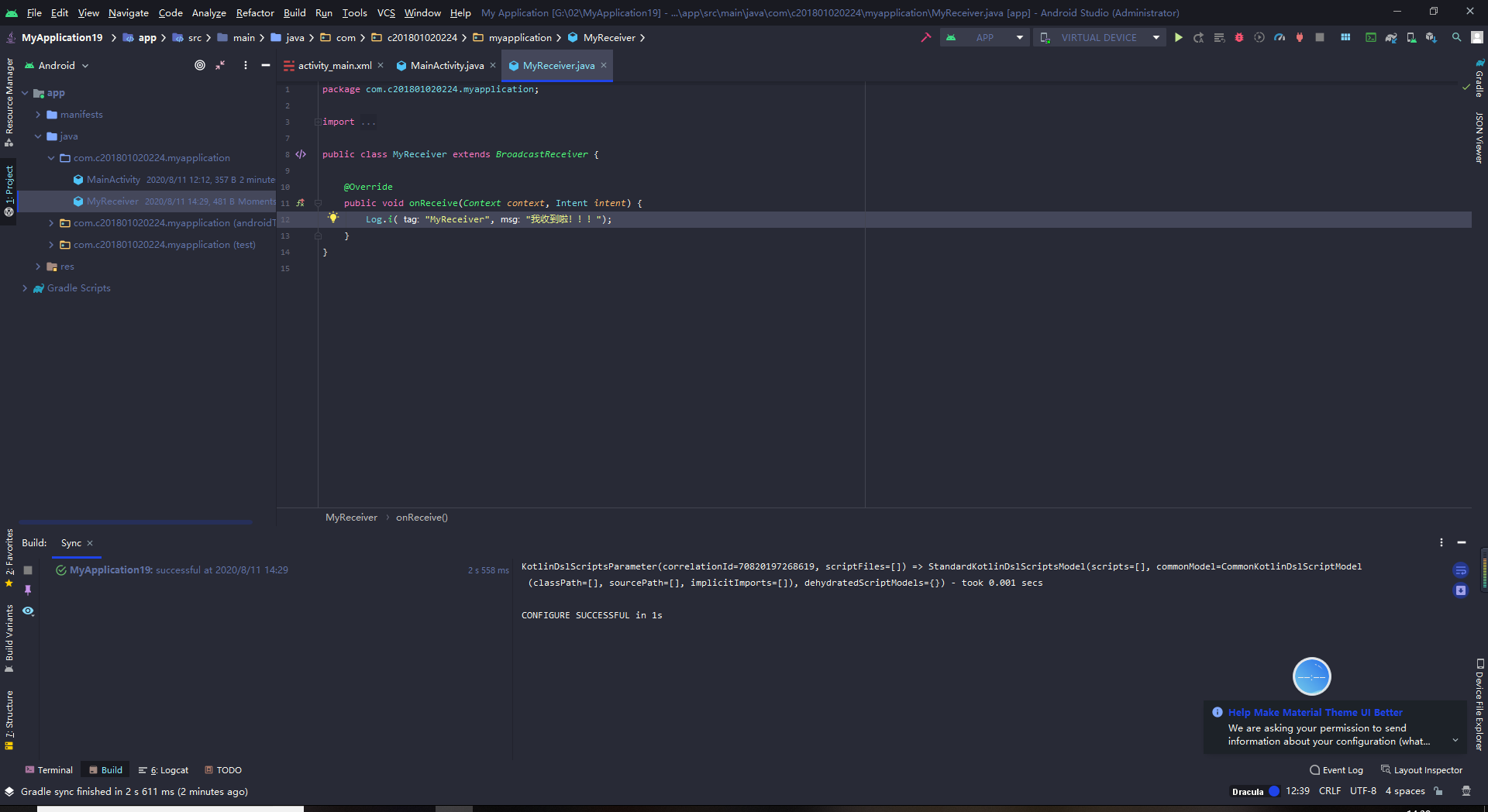
Task: Open the Layout Inspector
Action: tap(1421, 770)
